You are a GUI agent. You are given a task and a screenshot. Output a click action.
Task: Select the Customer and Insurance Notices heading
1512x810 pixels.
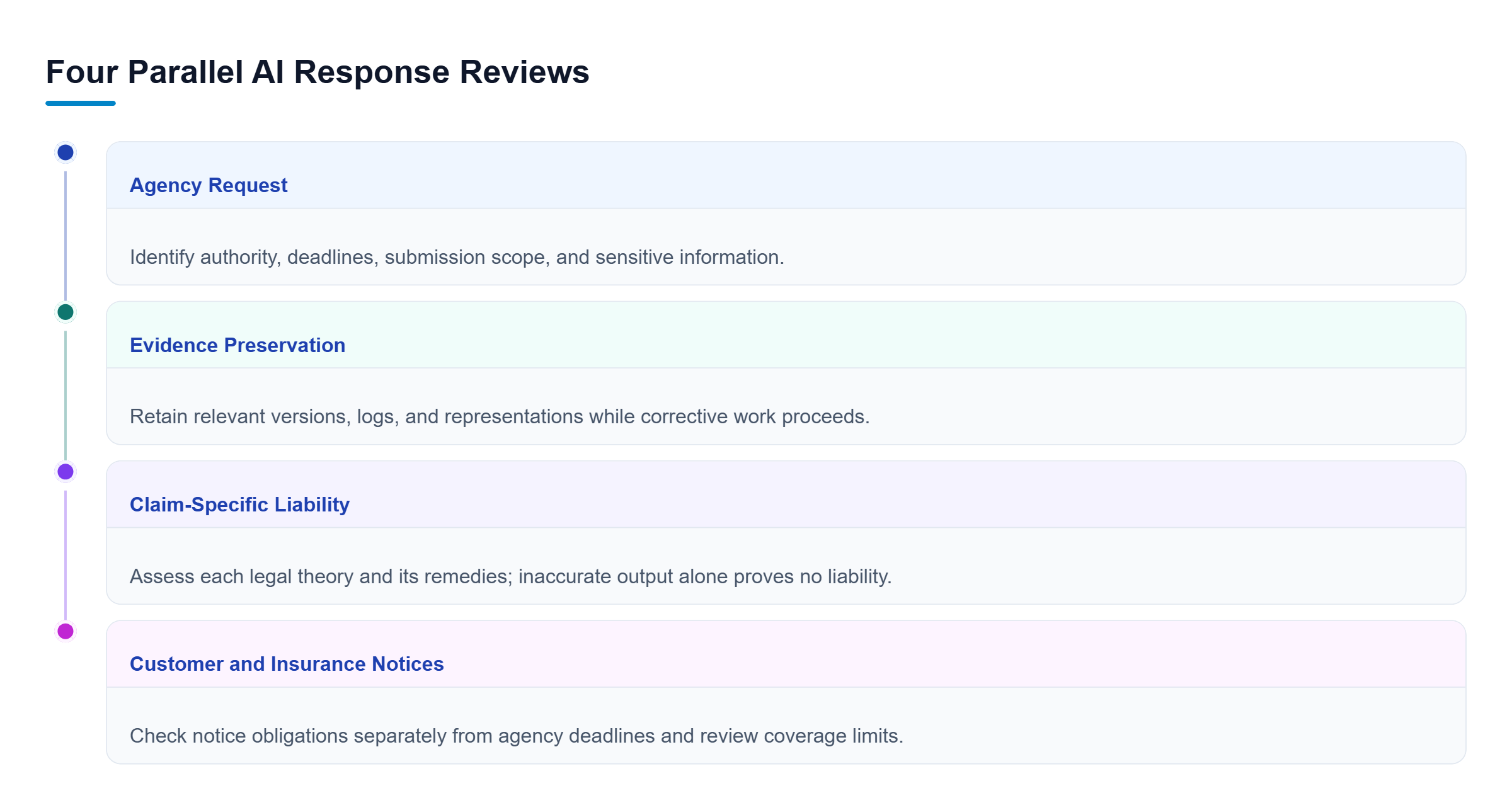(x=287, y=664)
